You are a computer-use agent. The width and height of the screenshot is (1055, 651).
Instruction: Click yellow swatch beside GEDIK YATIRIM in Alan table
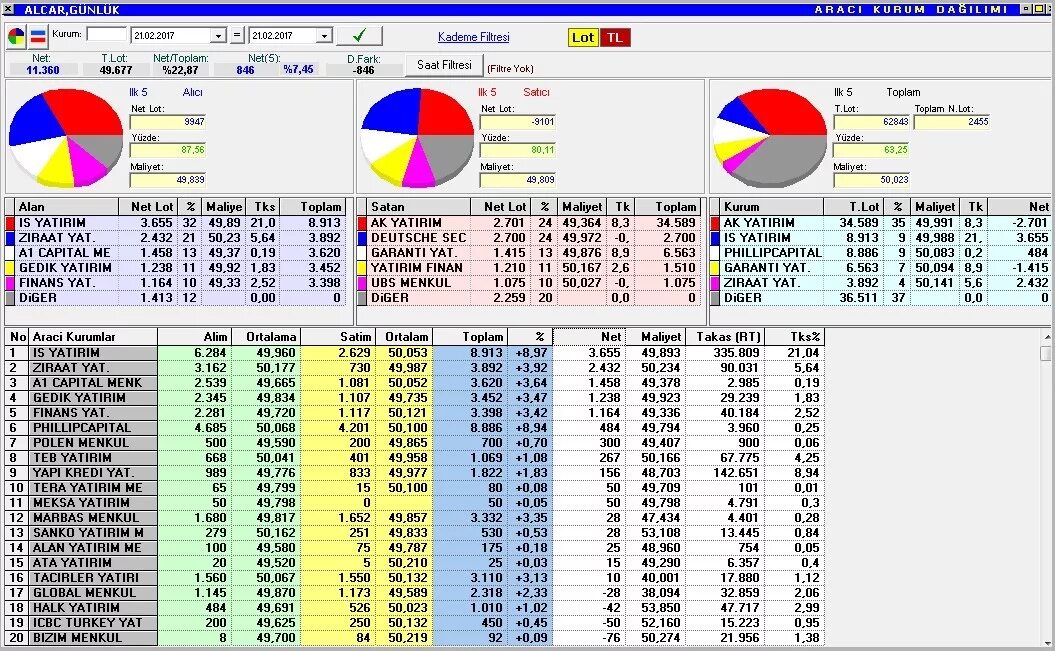10,268
